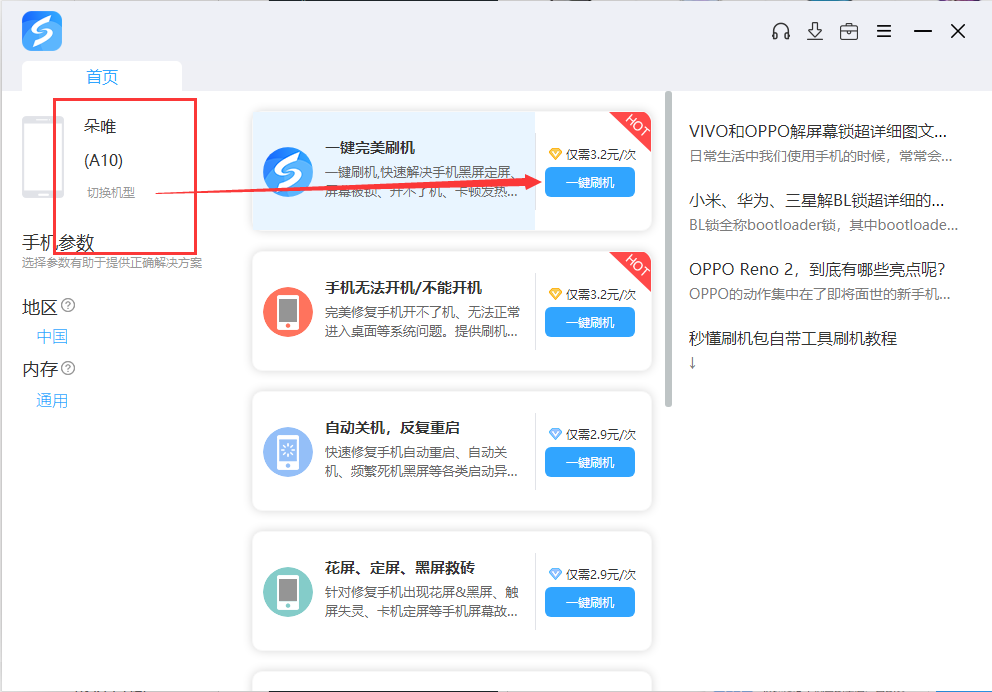Select the 中国 region value

[x=52, y=336]
